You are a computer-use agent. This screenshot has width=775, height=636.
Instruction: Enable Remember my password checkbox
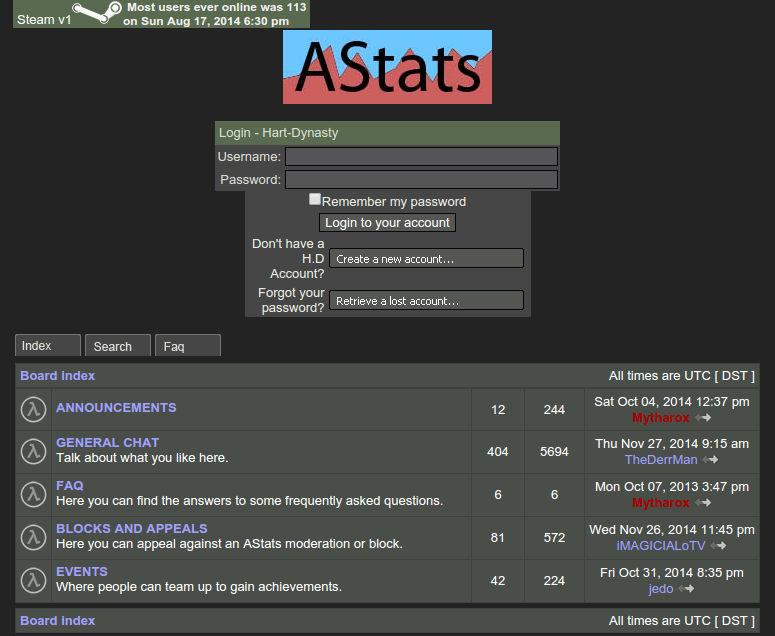click(x=315, y=199)
